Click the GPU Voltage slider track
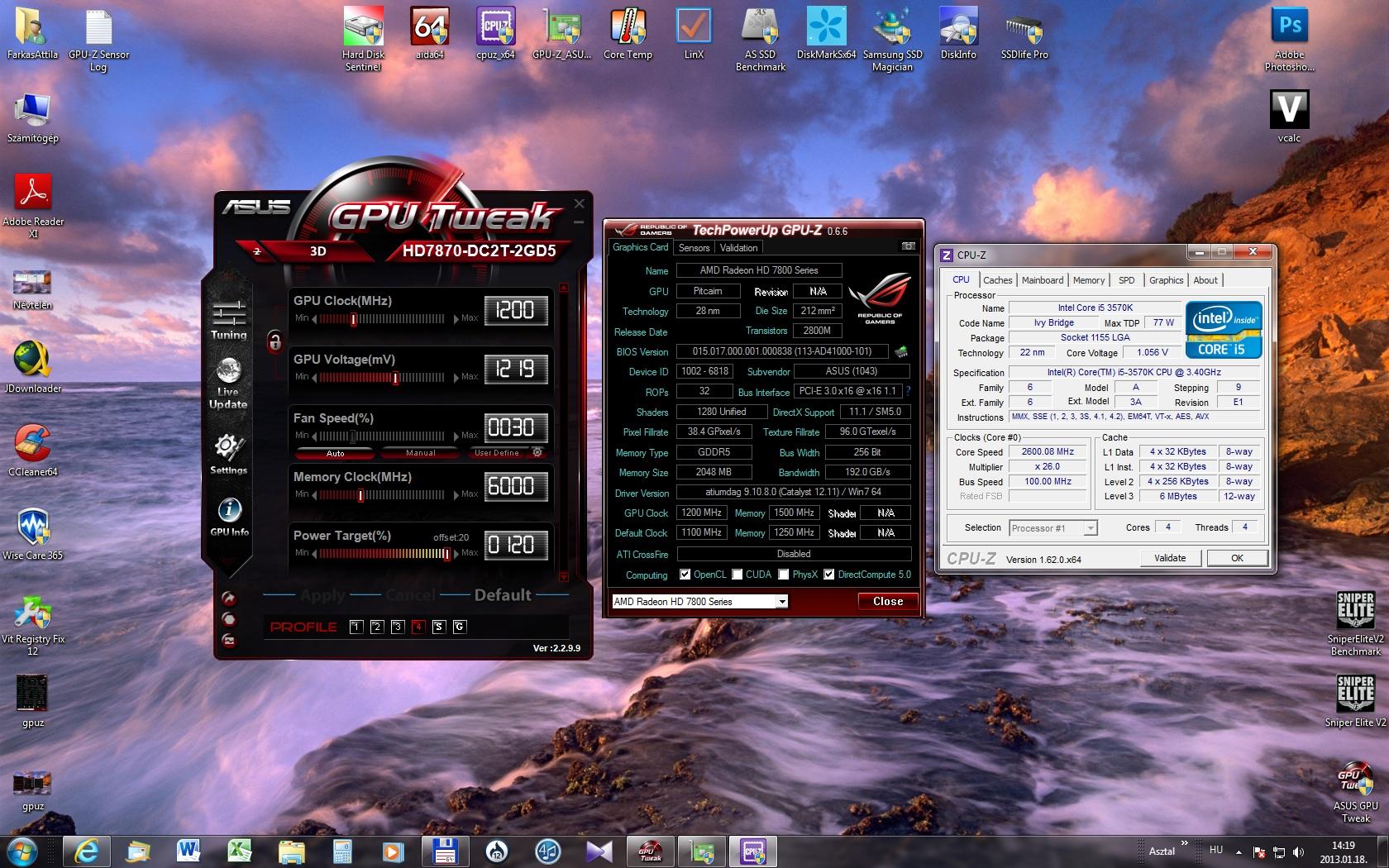The width and height of the screenshot is (1389, 868). [x=382, y=377]
